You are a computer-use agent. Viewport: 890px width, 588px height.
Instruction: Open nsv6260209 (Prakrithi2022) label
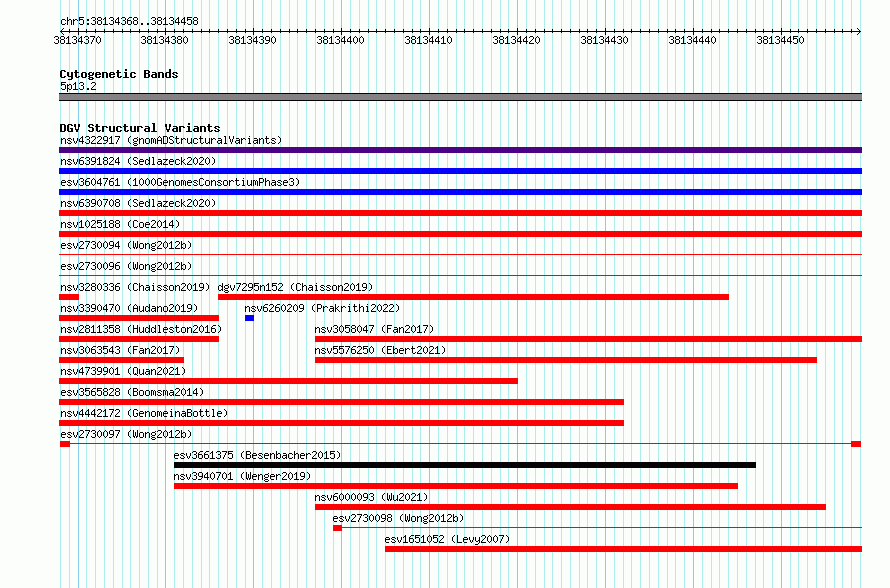coord(322,308)
